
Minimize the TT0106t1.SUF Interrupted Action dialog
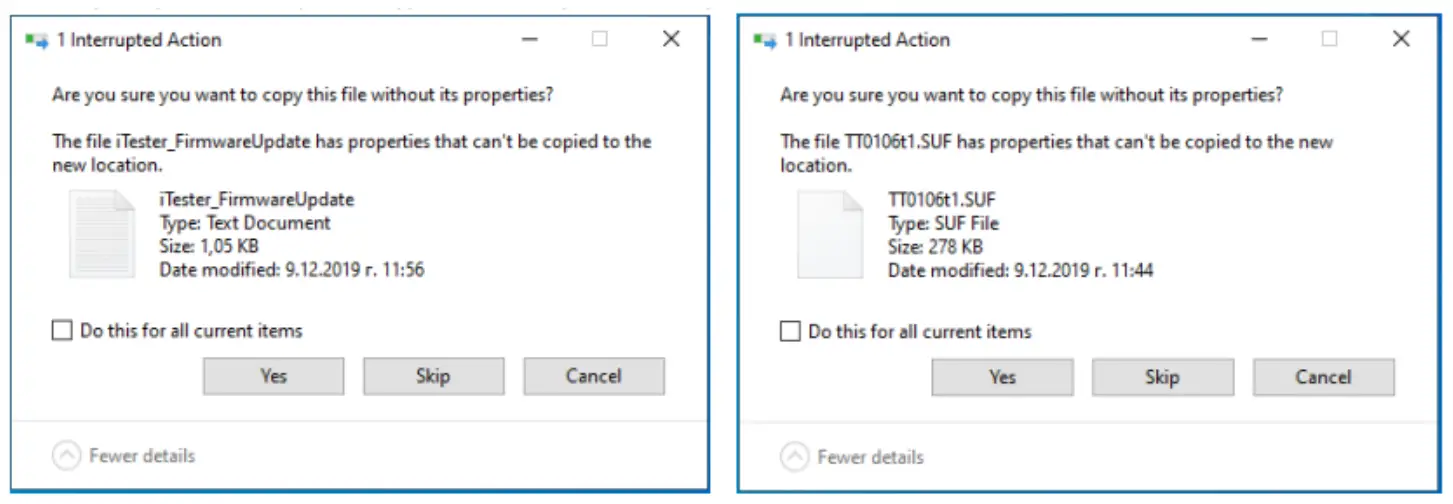[x=1257, y=39]
